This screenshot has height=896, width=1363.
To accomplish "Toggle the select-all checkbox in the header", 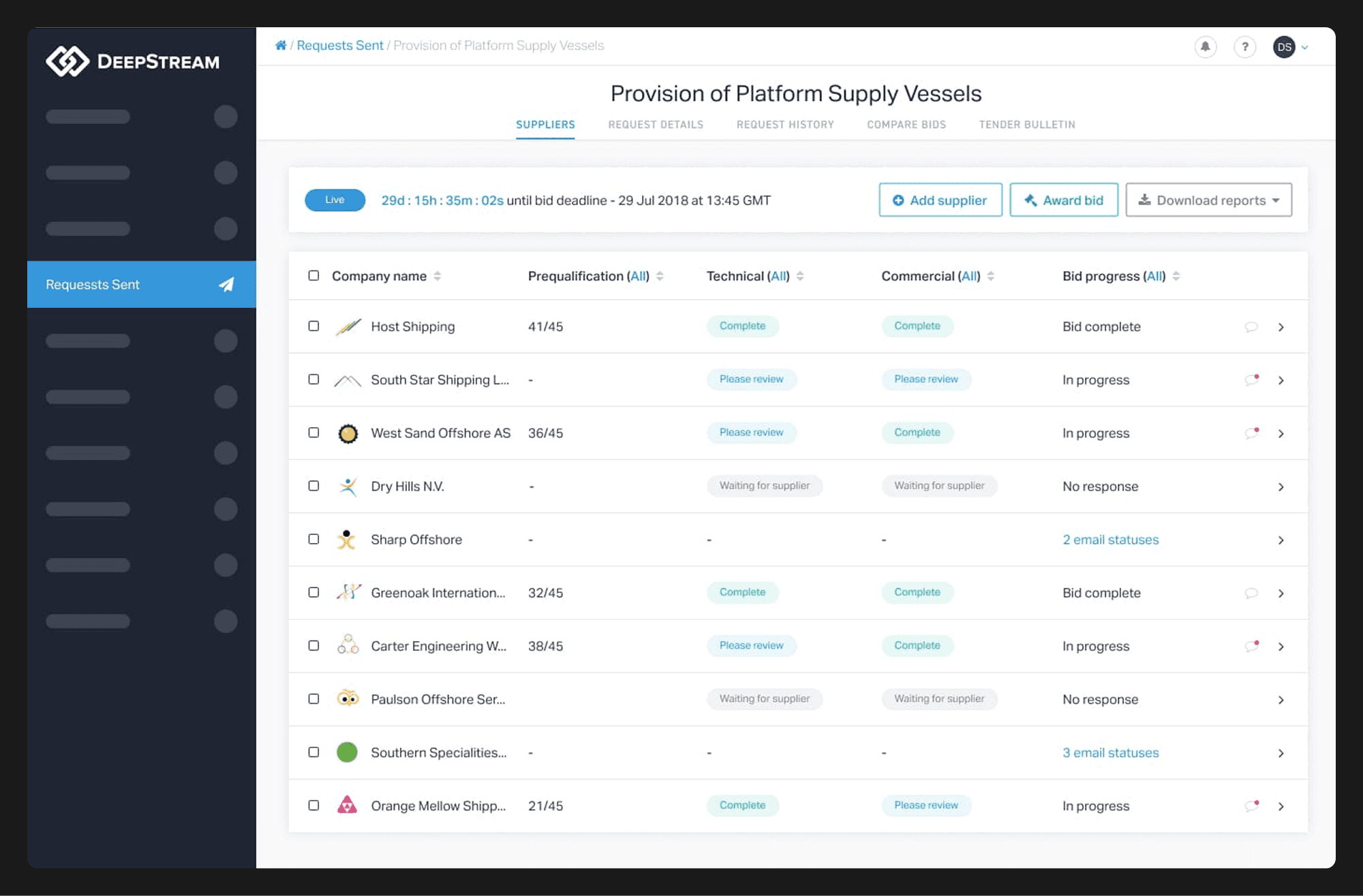I will point(313,275).
